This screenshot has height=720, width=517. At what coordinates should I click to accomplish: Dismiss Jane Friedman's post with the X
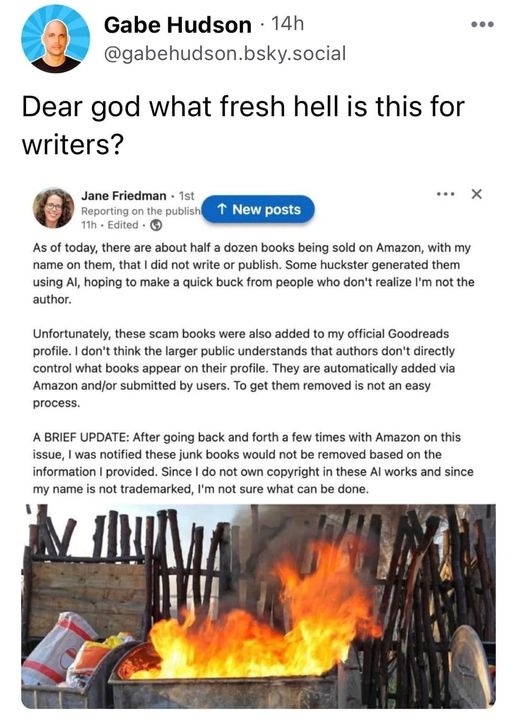477,194
